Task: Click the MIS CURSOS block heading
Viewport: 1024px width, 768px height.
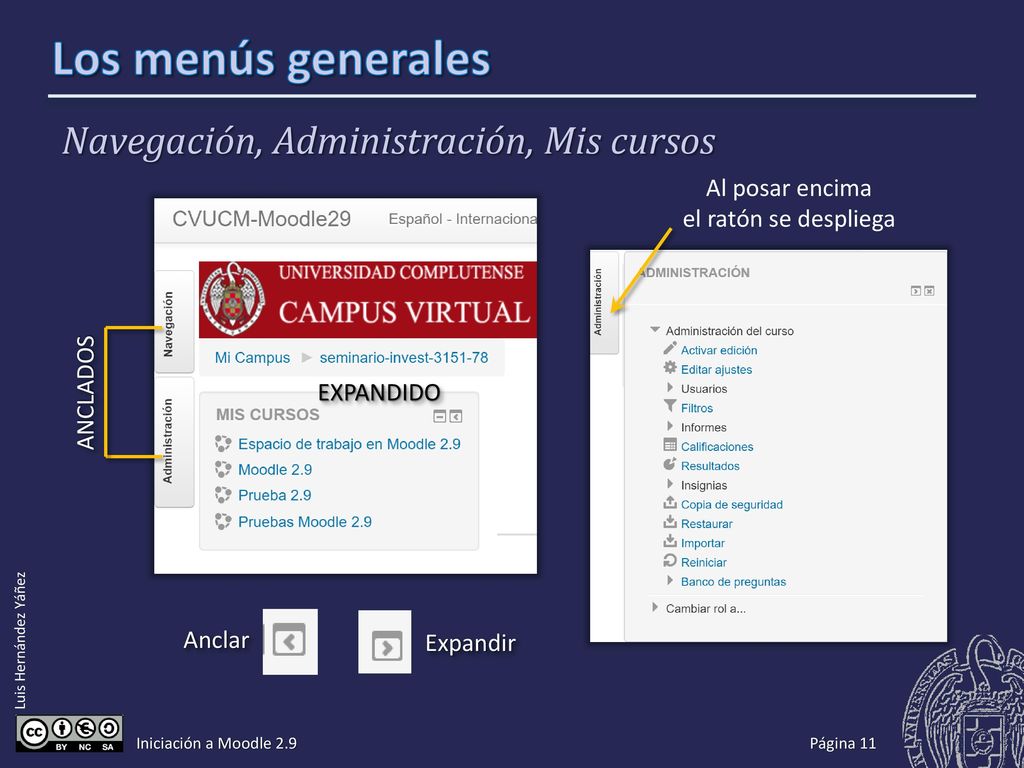Action: coord(268,415)
